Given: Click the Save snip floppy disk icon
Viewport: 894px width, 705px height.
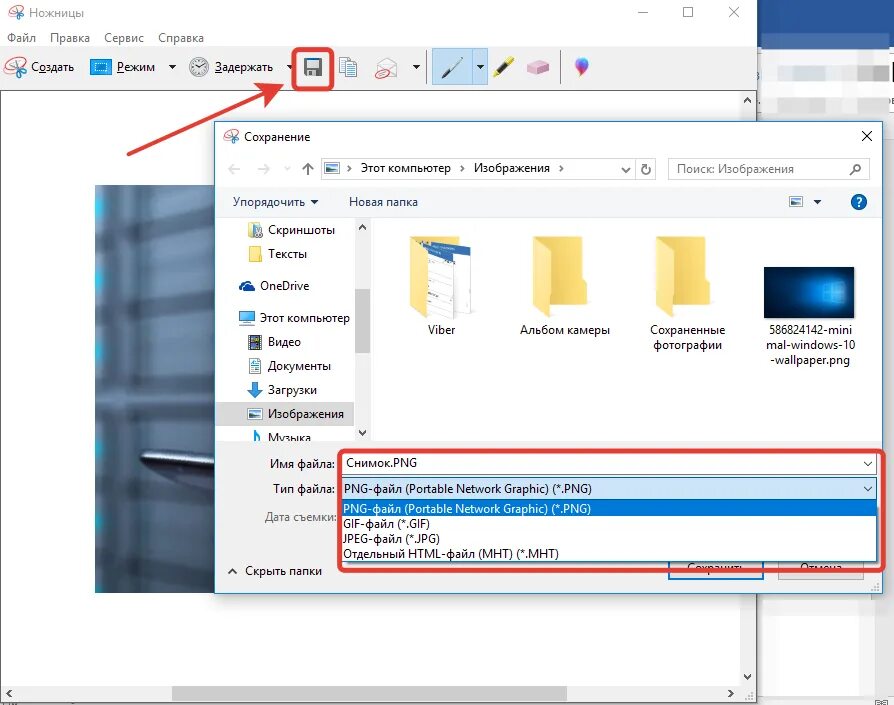Looking at the screenshot, I should [312, 68].
